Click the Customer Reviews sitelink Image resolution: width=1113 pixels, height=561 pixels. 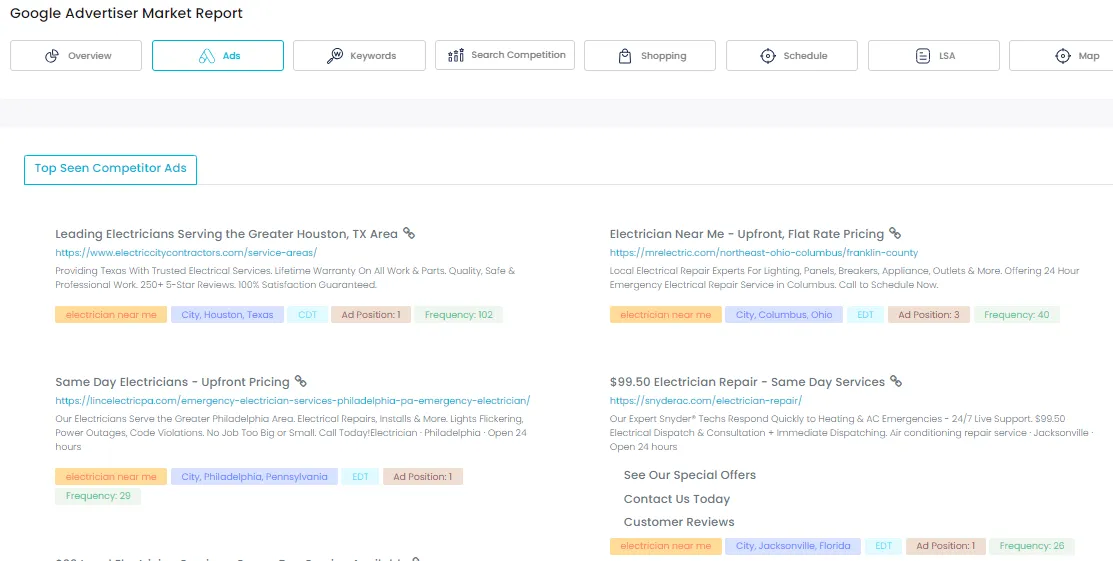tap(679, 522)
